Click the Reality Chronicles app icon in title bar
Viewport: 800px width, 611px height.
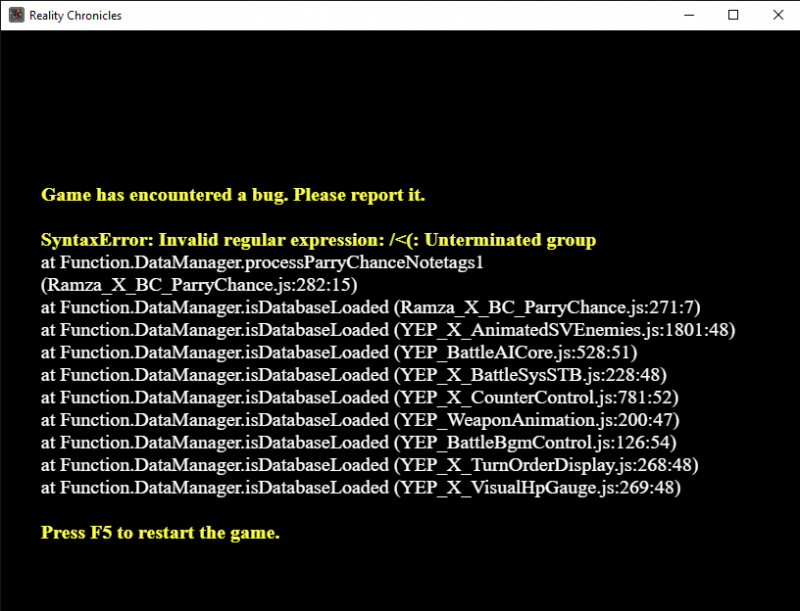click(16, 15)
